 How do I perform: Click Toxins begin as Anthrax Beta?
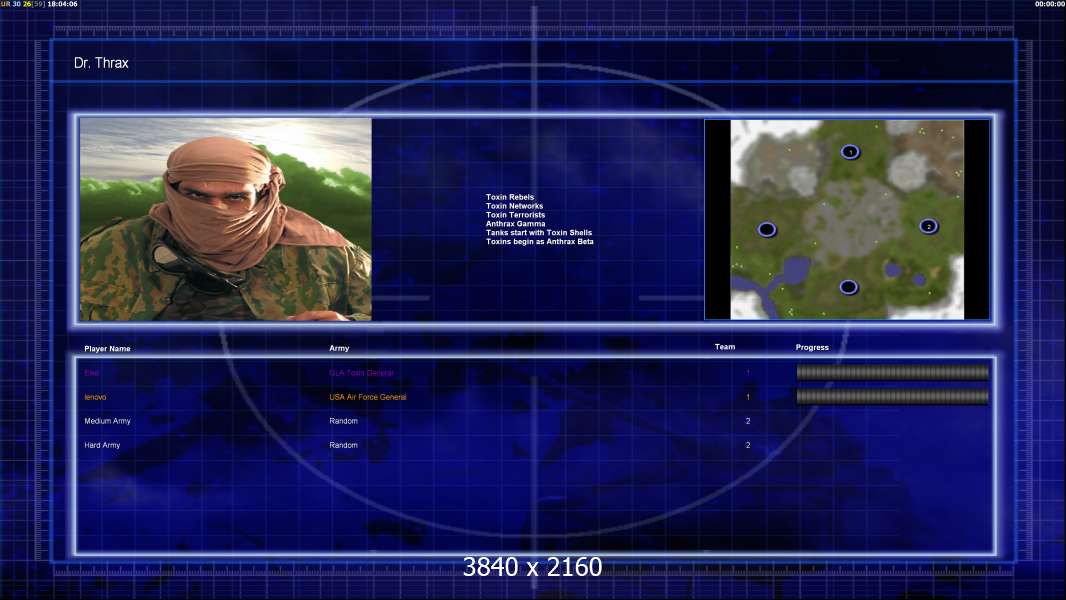(x=540, y=241)
